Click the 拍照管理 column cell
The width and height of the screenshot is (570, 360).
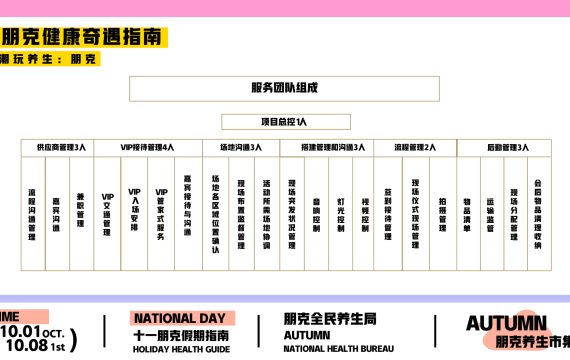tap(443, 214)
